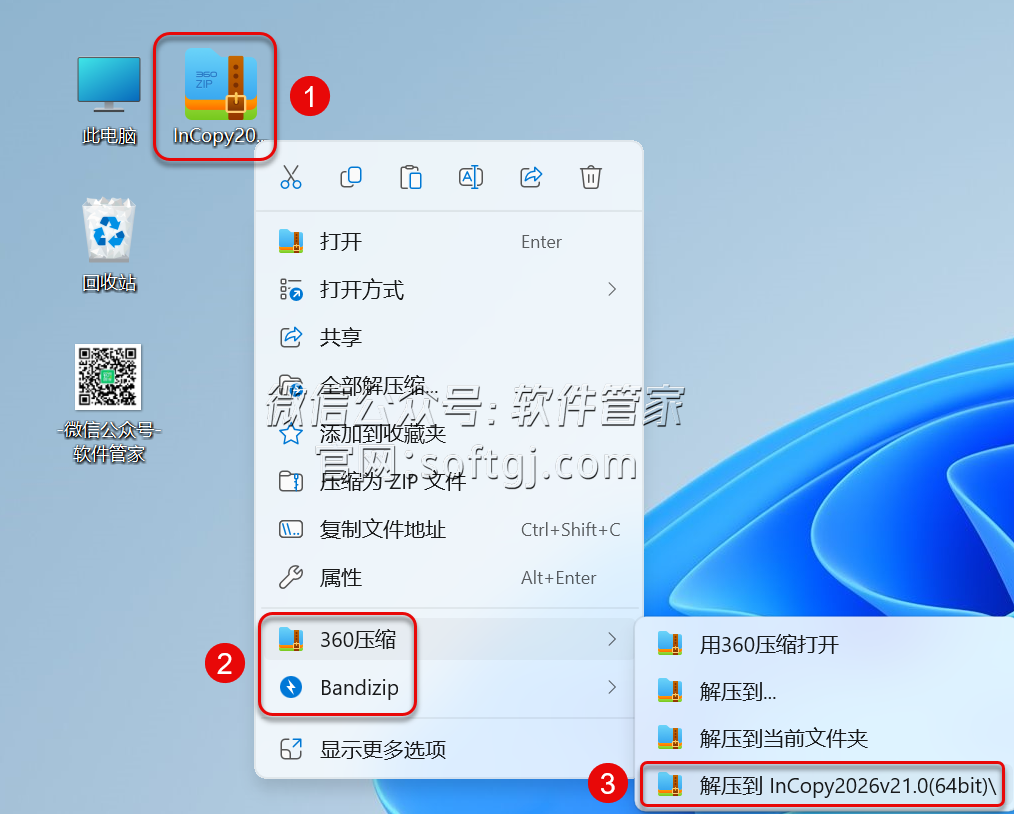Choose 解压到当前文件夹 in submenu
This screenshot has height=814, width=1014.
[x=825, y=738]
